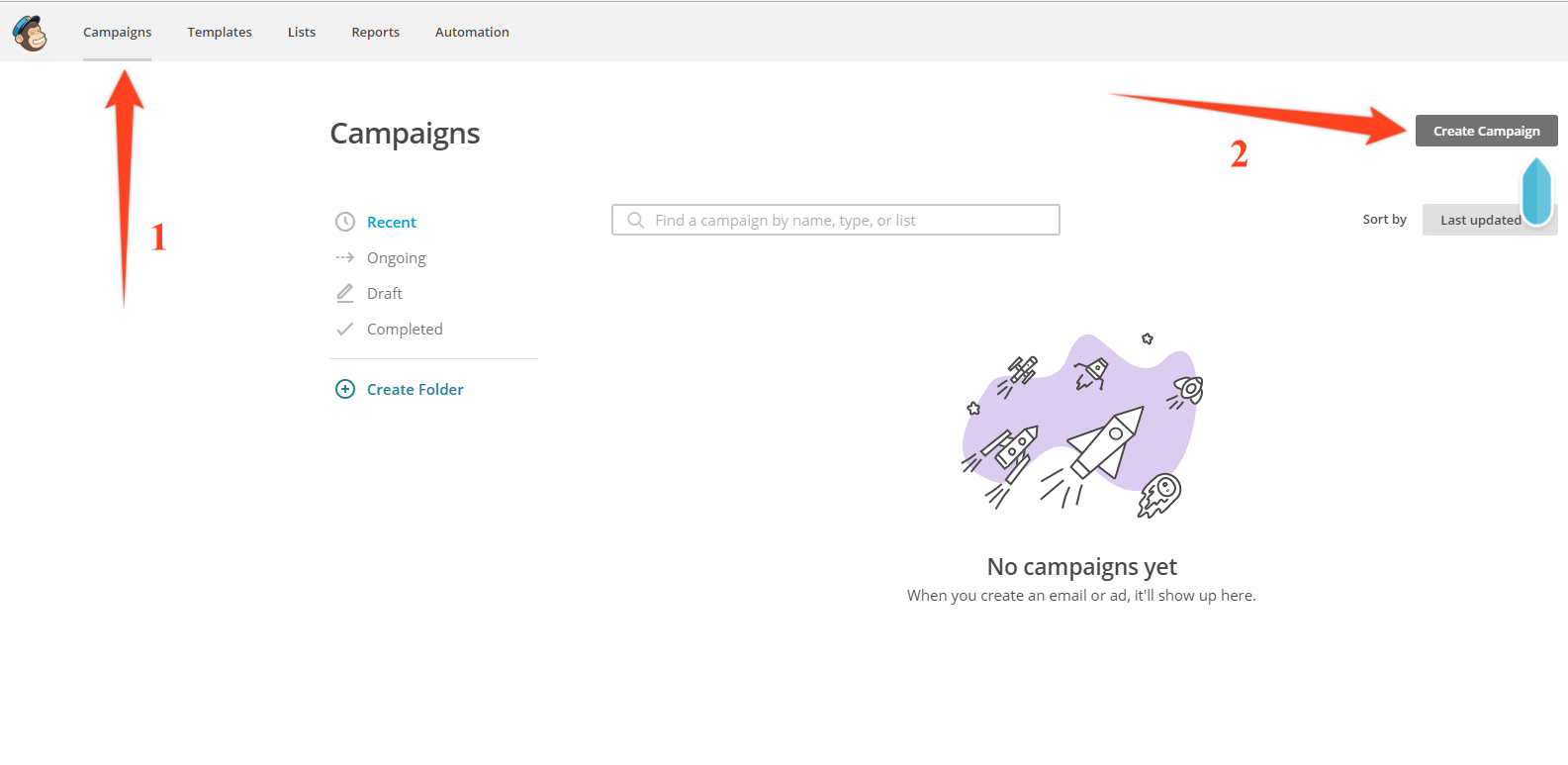
Task: Click the checkmark icon beside Completed
Action: [345, 329]
